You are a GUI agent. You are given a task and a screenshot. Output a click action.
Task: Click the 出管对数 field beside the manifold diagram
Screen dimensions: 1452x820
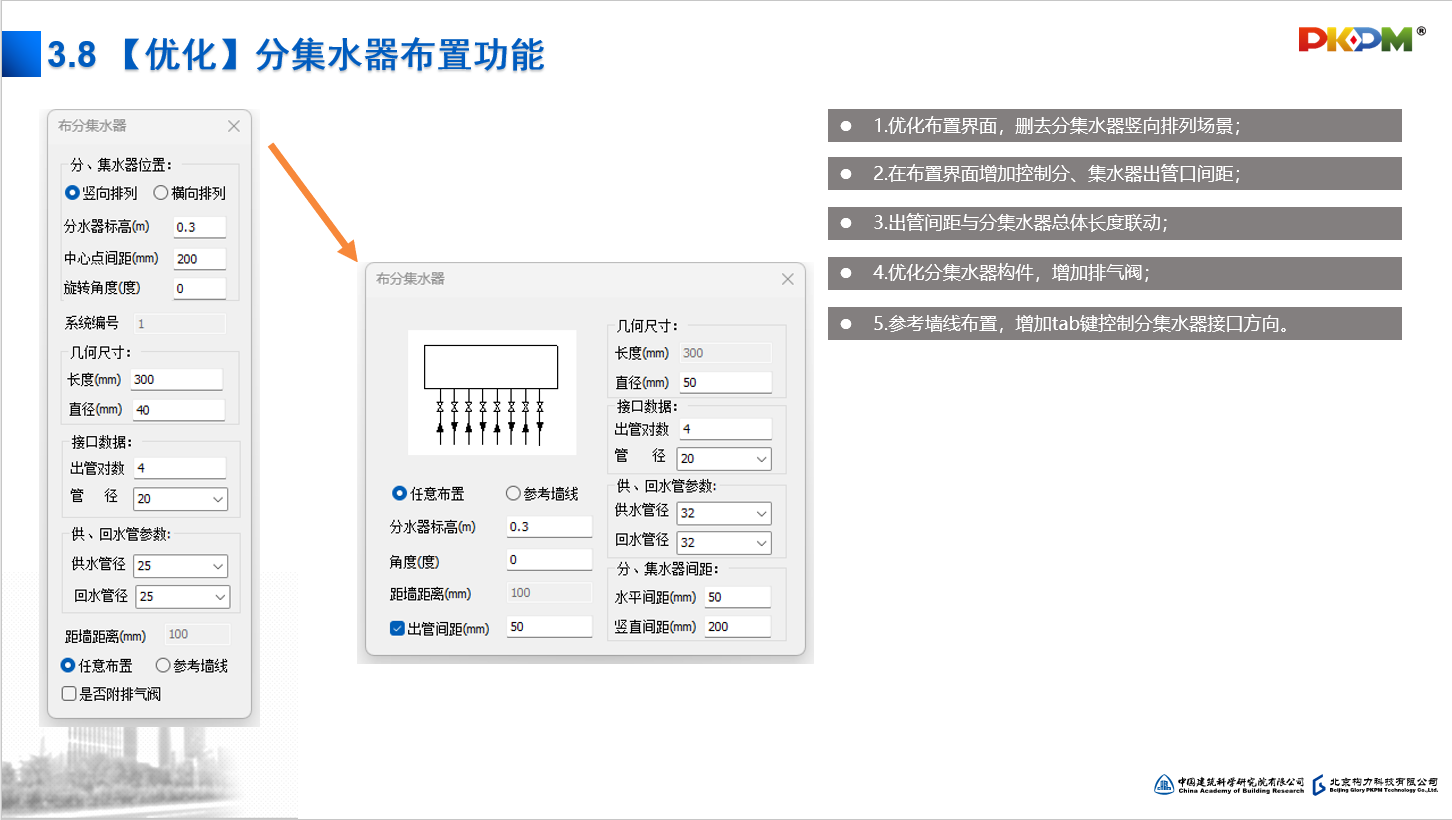[x=725, y=429]
